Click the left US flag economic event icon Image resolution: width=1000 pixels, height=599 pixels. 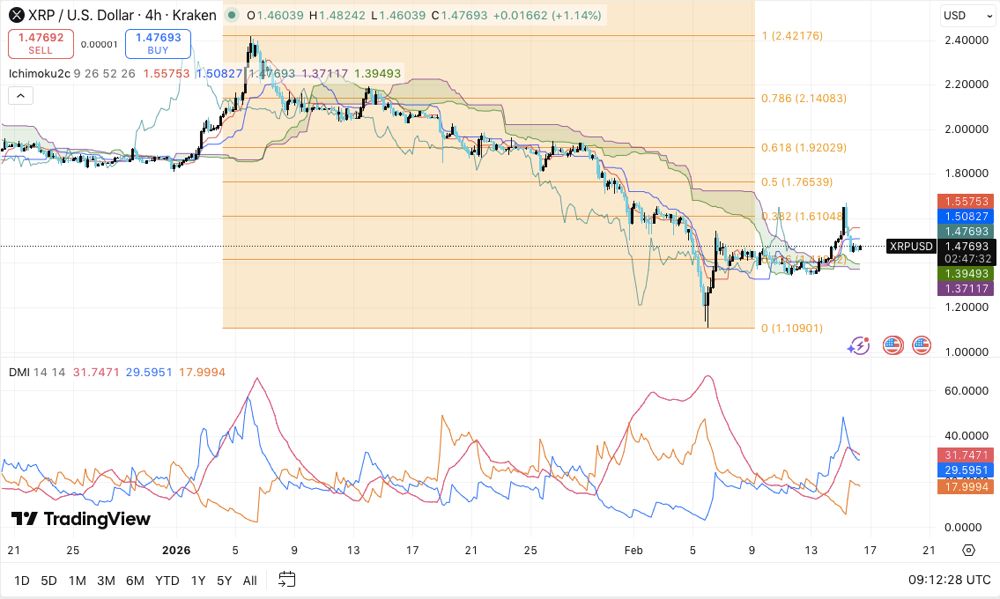coord(891,345)
